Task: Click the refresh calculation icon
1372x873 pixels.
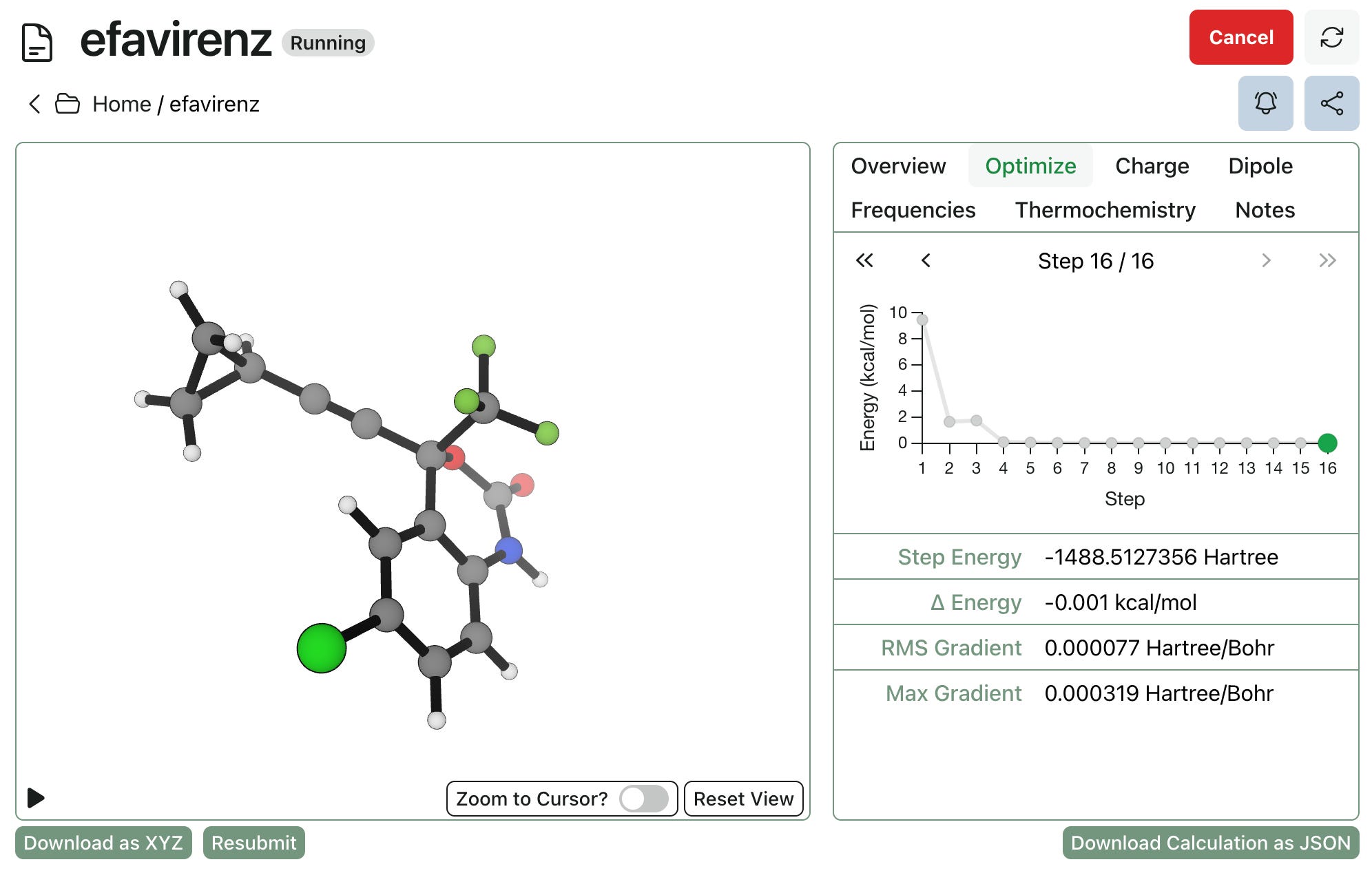Action: pos(1331,37)
